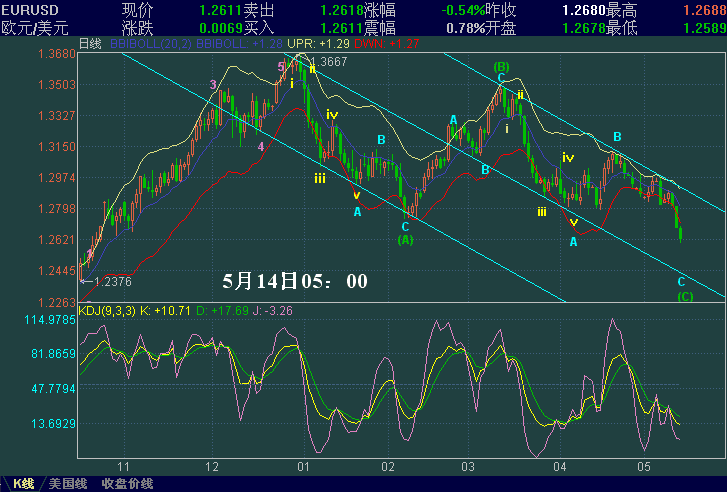727x492 pixels.
Task: Click the 涨幅 value -0.54%
Action: (x=463, y=10)
